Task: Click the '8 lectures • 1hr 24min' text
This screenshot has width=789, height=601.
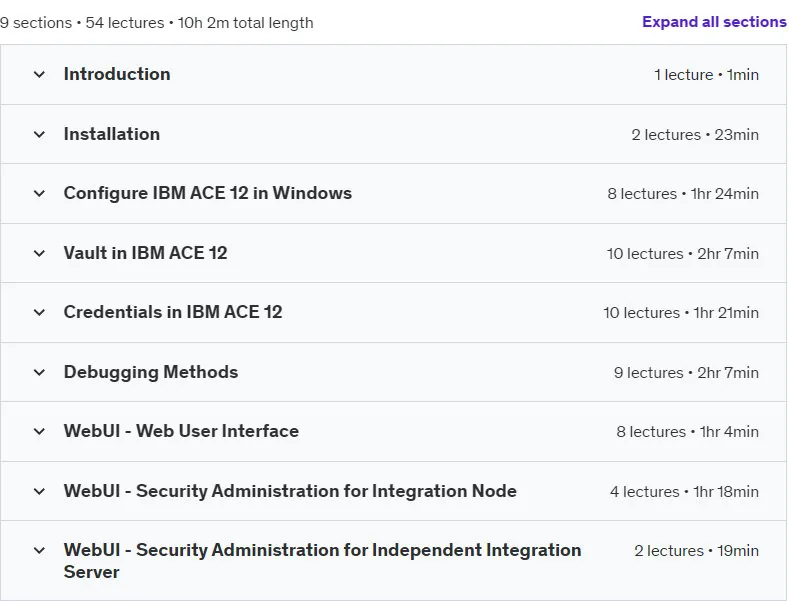Action: (x=683, y=193)
